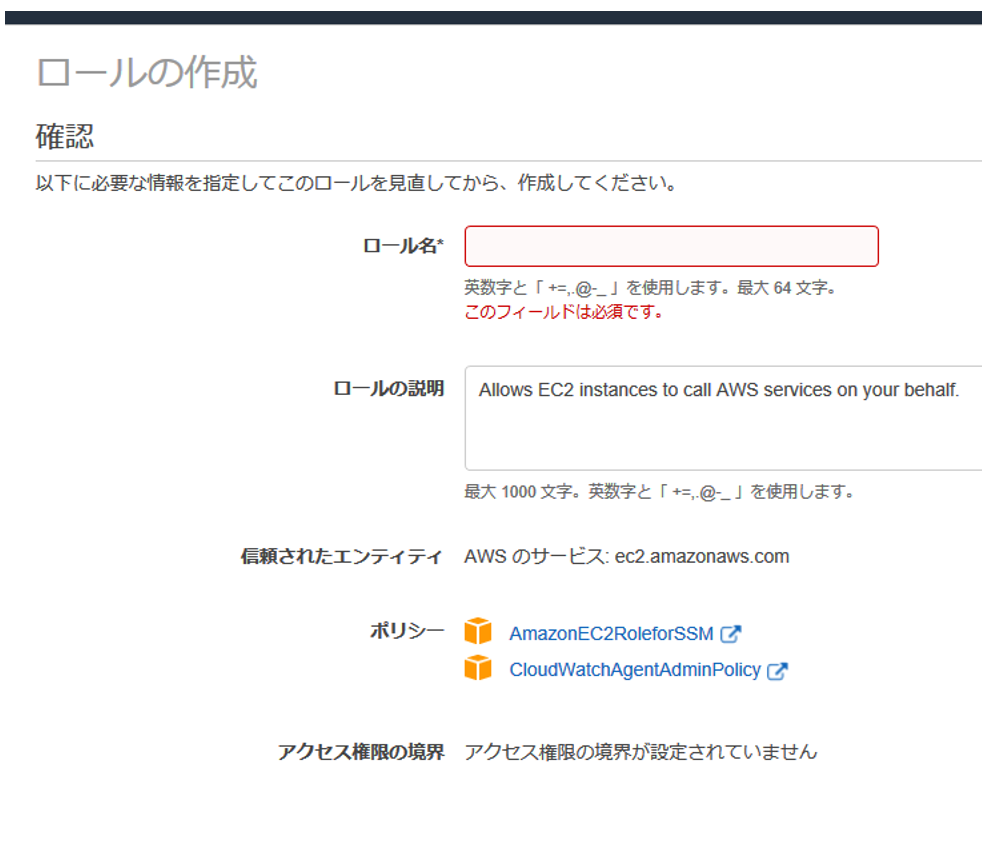Open the CloudWatchAgentAdminPolicy policy link
This screenshot has width=982, height=842.
pyautogui.click(x=635, y=670)
